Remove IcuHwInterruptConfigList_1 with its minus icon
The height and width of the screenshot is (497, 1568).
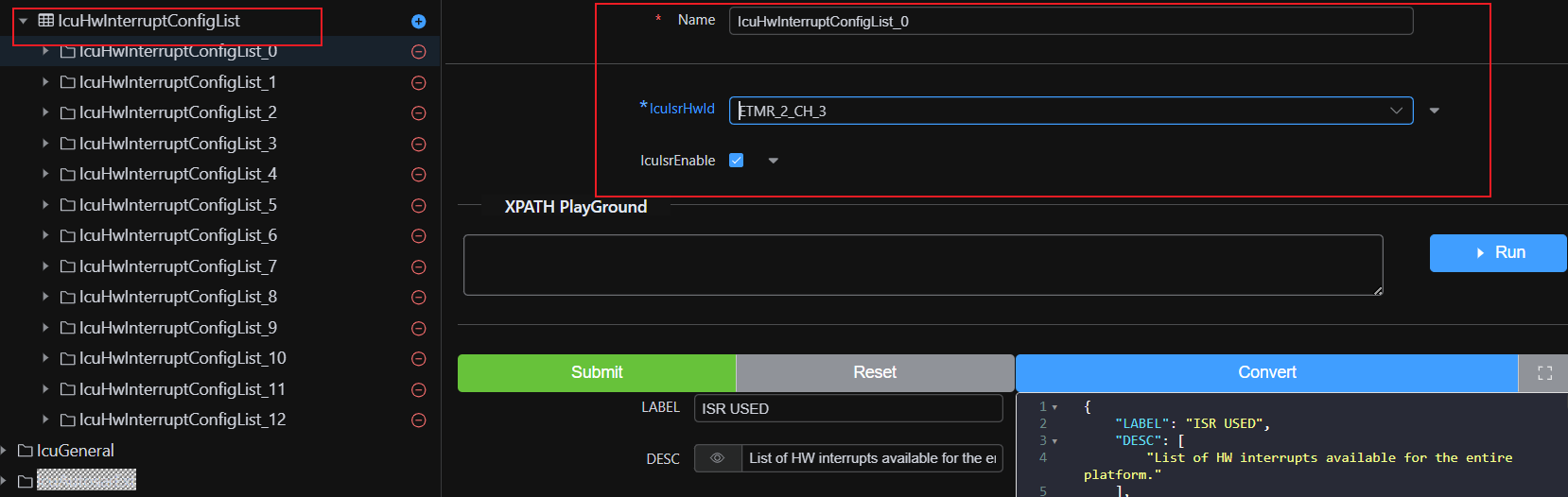click(419, 83)
